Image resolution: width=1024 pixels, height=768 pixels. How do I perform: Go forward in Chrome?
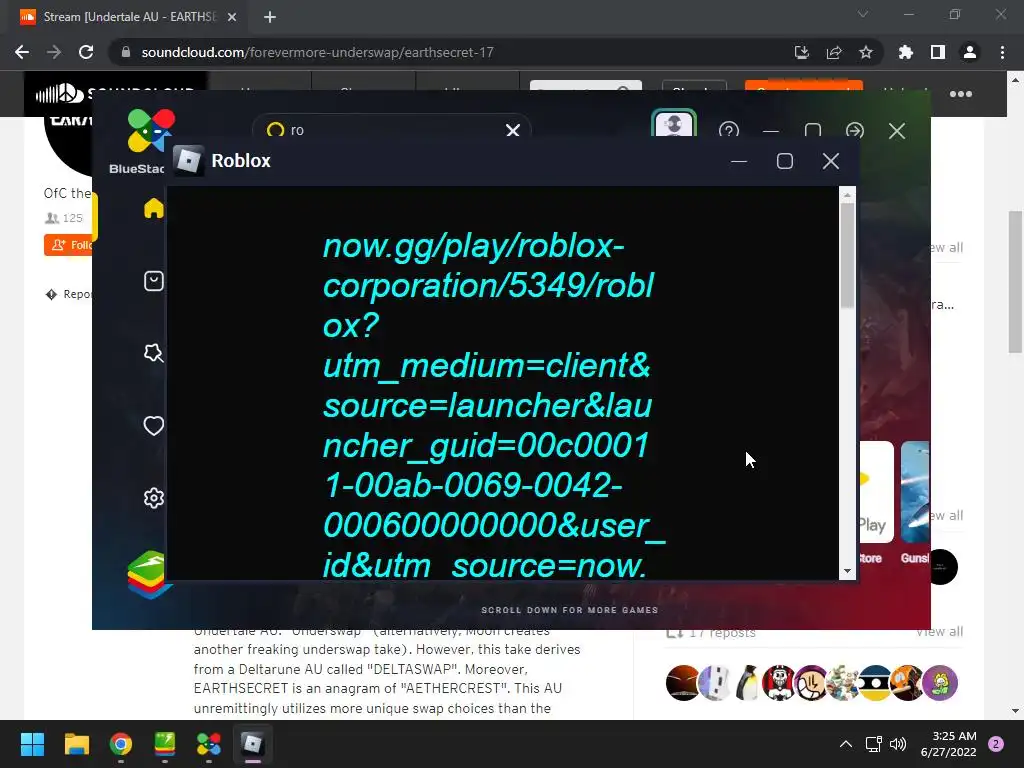tap(54, 52)
